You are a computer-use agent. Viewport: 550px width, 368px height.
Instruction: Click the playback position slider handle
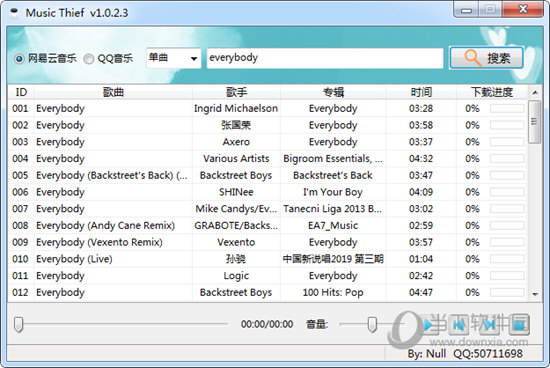point(19,324)
